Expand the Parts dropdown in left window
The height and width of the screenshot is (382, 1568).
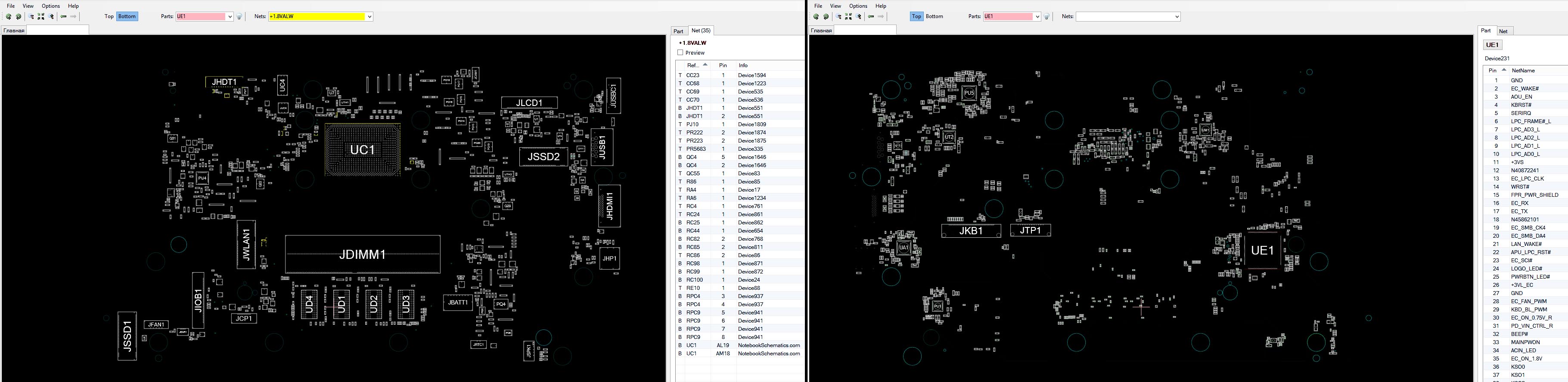click(230, 17)
